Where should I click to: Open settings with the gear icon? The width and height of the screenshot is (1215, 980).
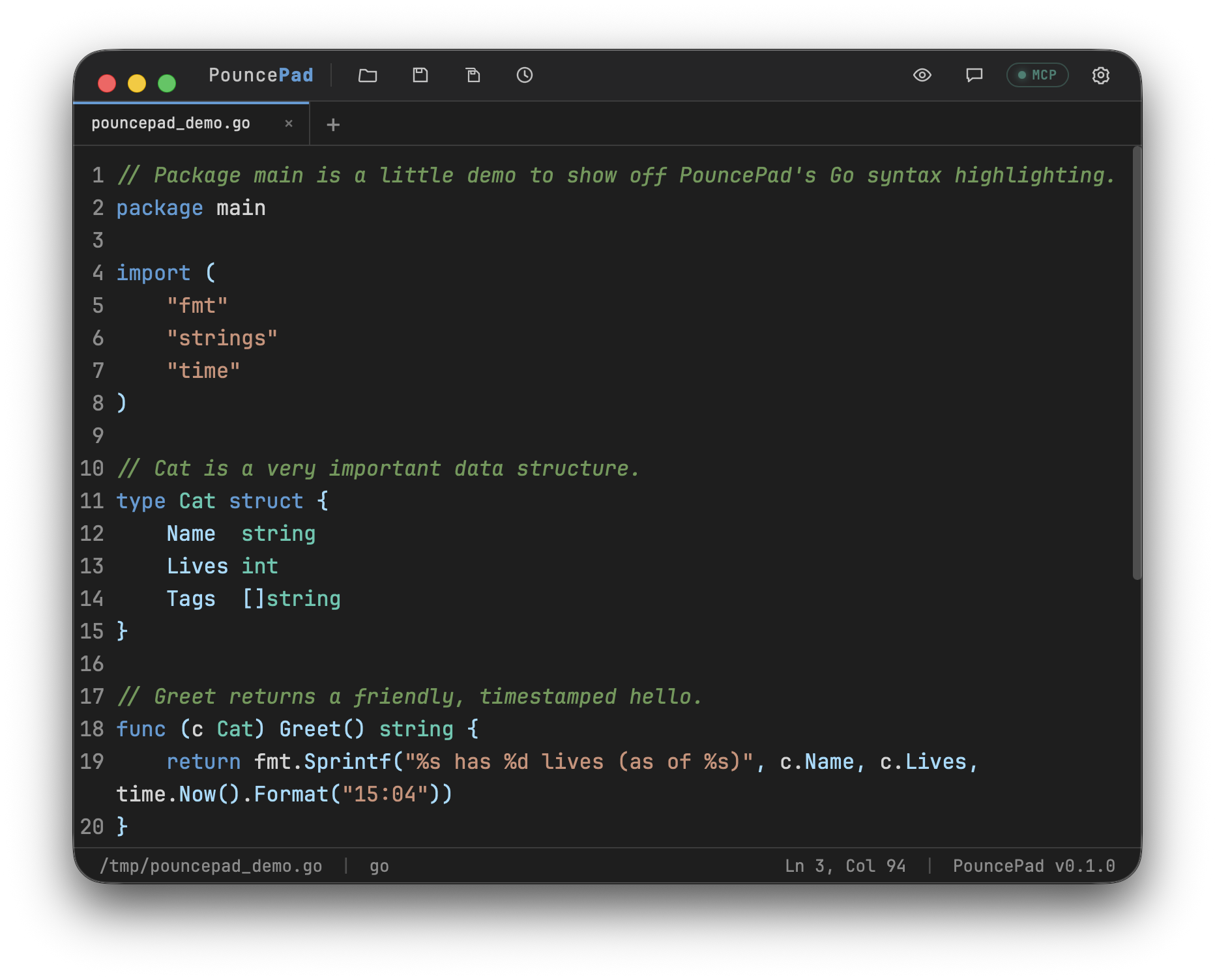coord(1101,76)
